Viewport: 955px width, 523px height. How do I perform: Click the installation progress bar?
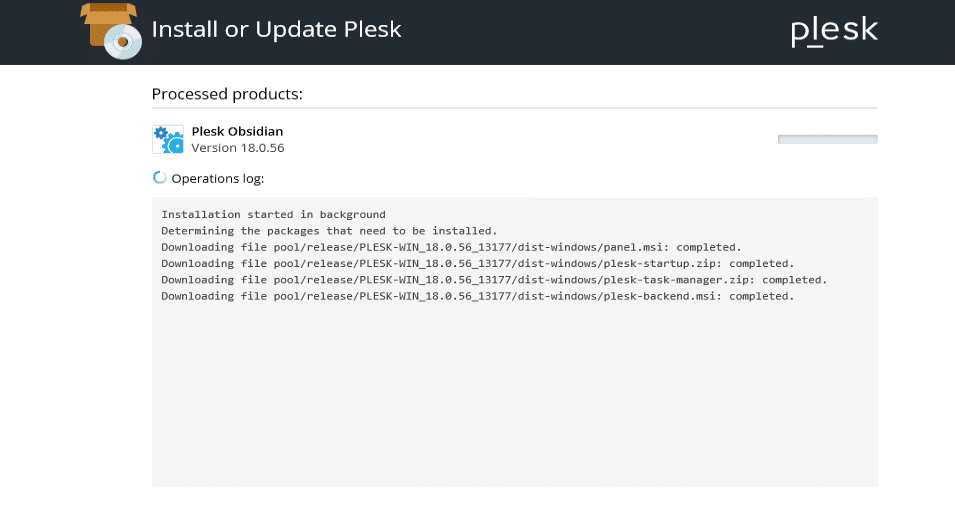(x=827, y=139)
